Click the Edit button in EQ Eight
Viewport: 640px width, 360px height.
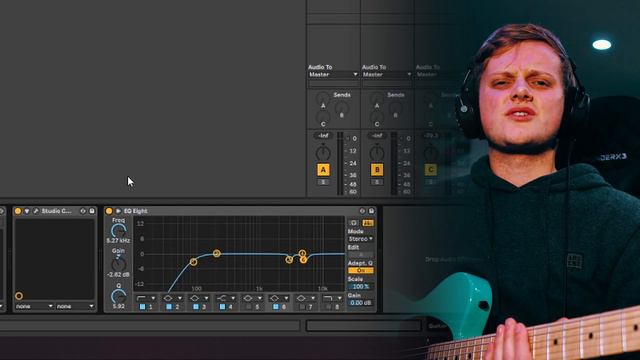pyautogui.click(x=361, y=255)
